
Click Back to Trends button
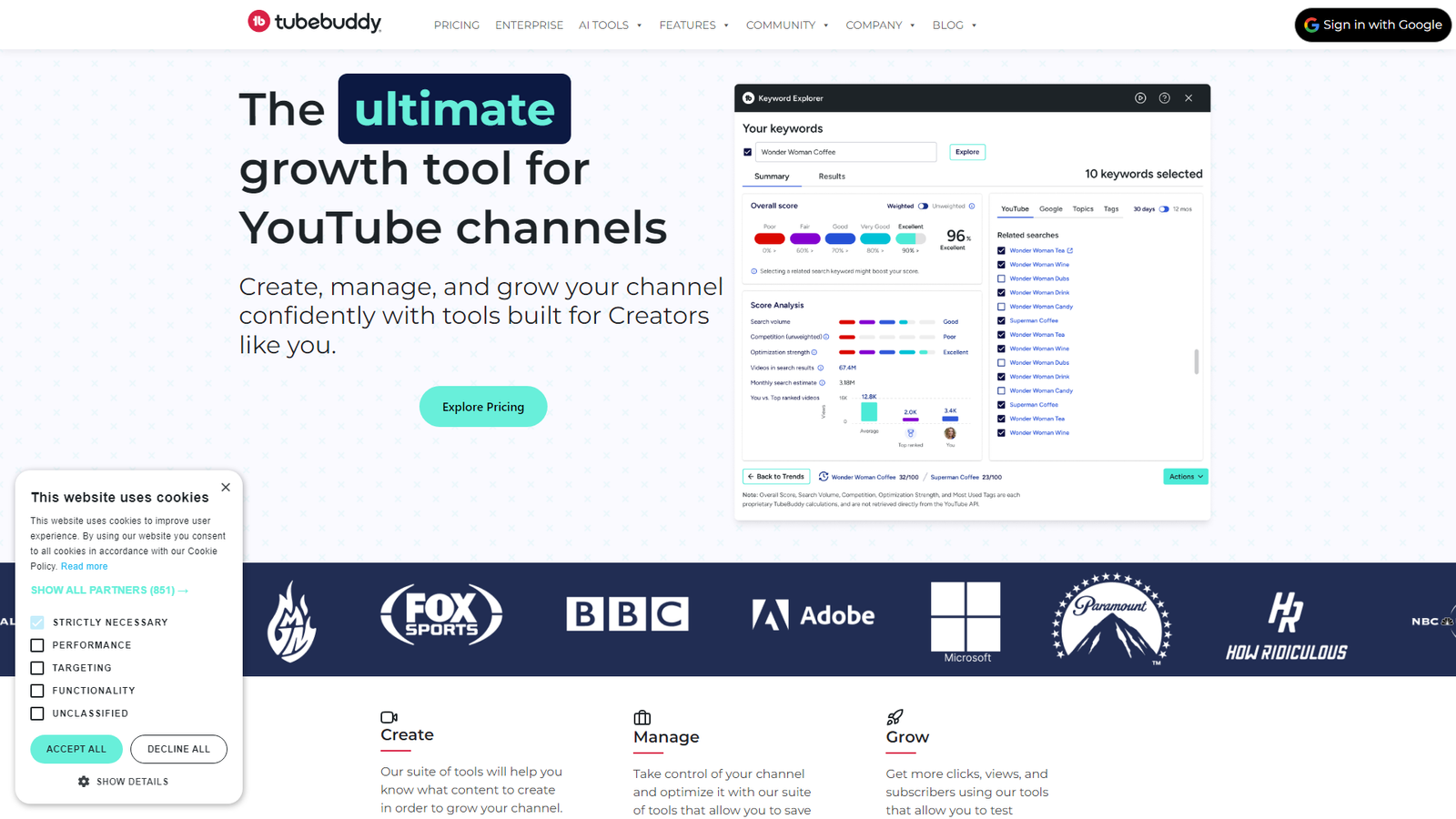tap(776, 476)
